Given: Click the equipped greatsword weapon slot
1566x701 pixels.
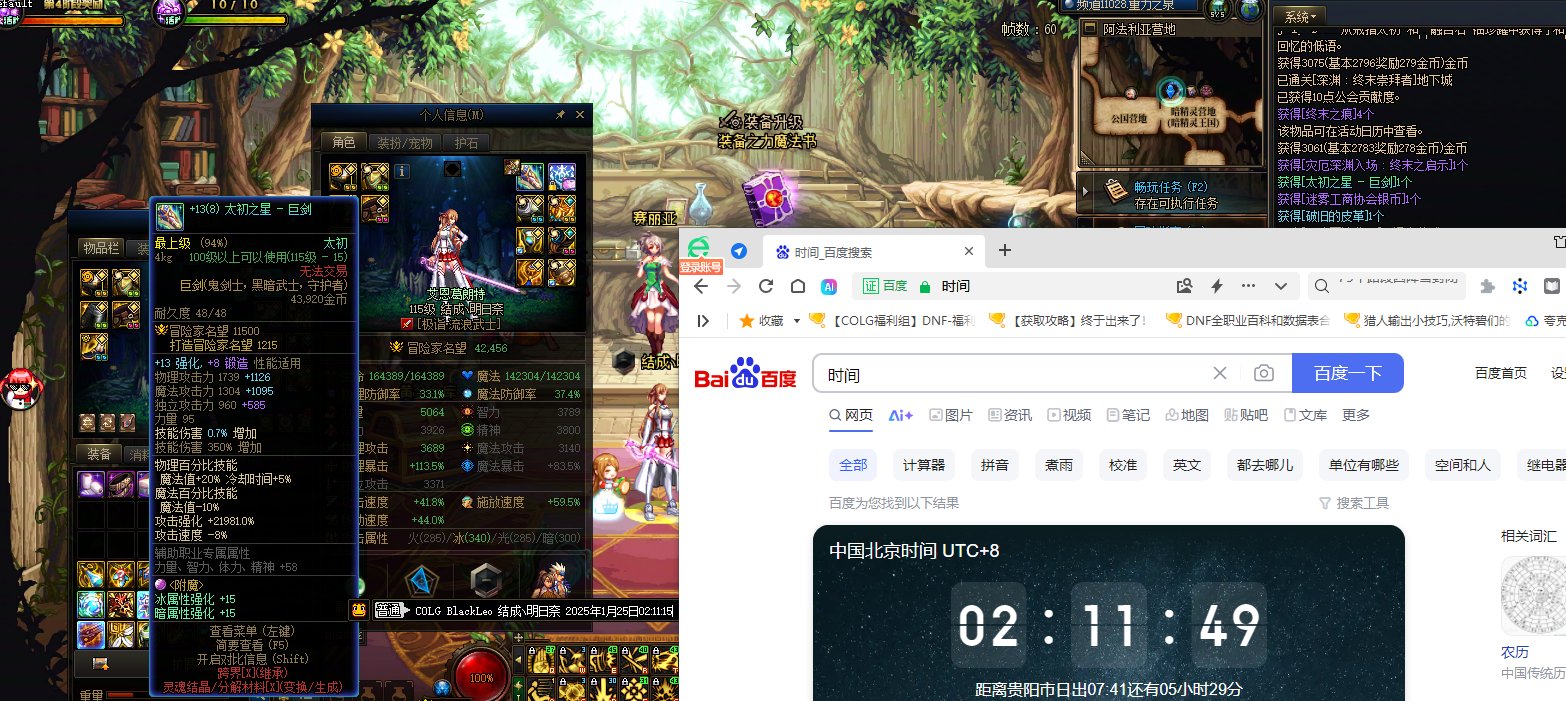Looking at the screenshot, I should [x=530, y=176].
